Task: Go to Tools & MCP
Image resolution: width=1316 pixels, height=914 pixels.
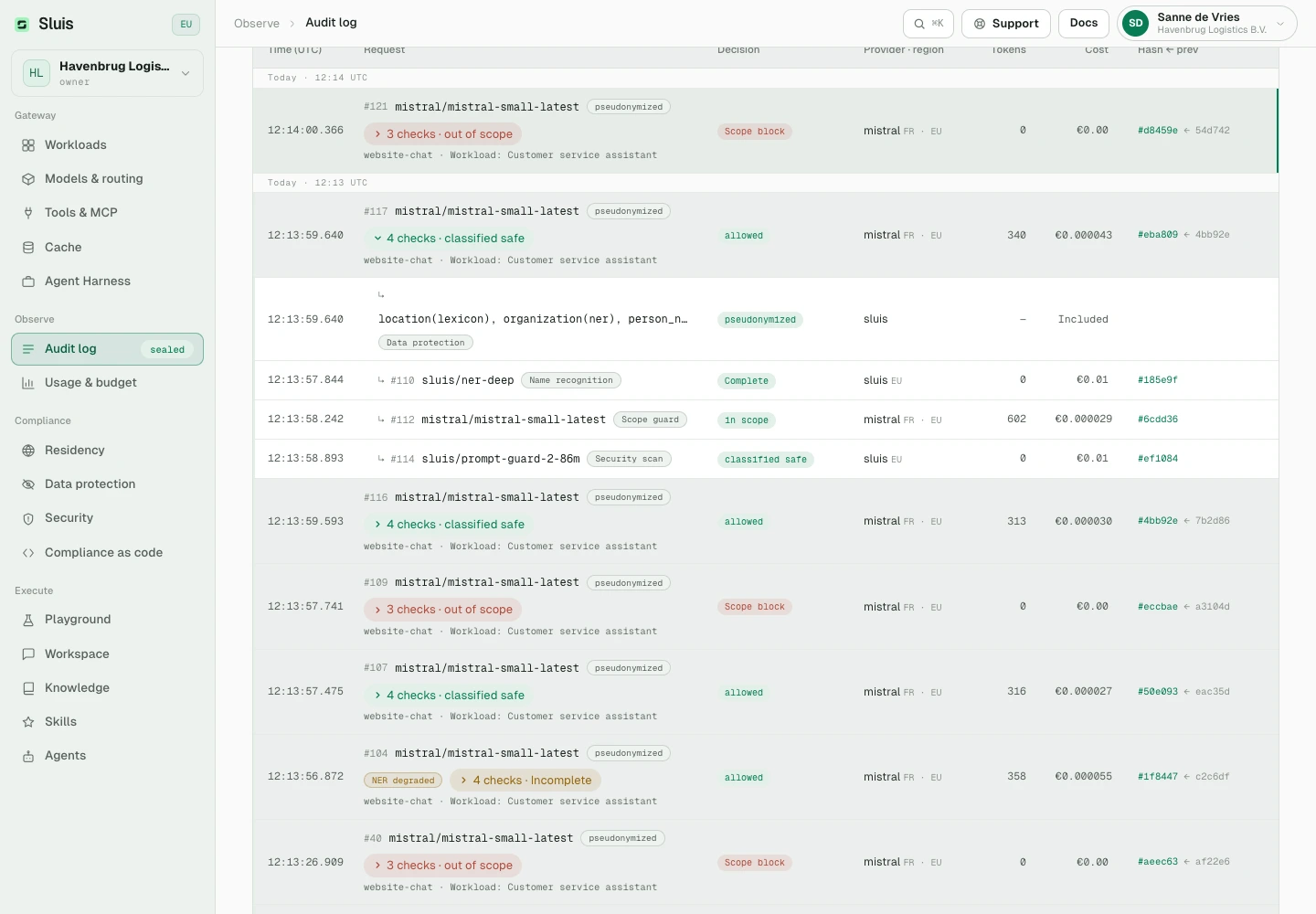Action: coord(107,213)
